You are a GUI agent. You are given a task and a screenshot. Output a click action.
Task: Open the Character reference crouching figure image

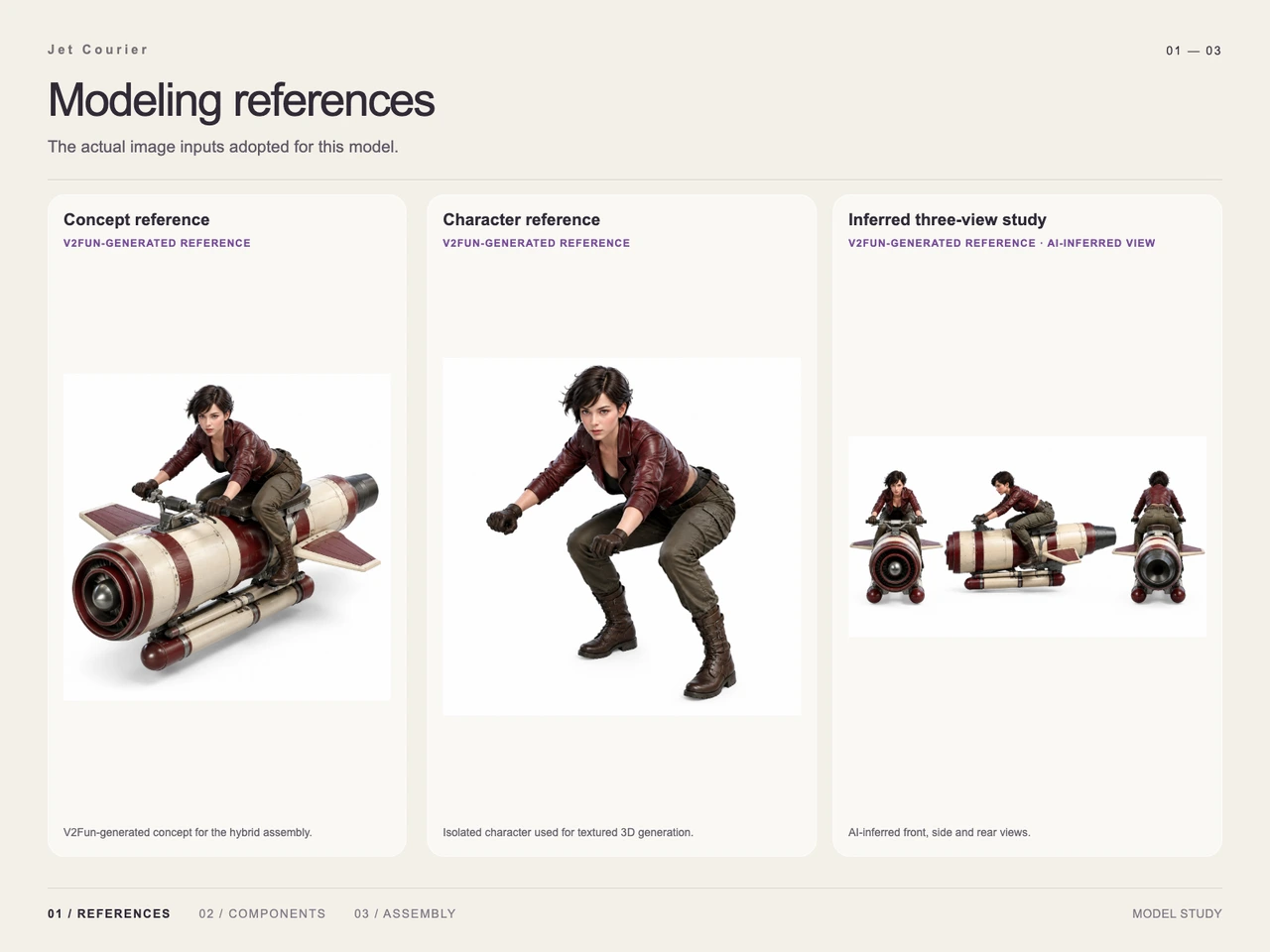pos(622,536)
